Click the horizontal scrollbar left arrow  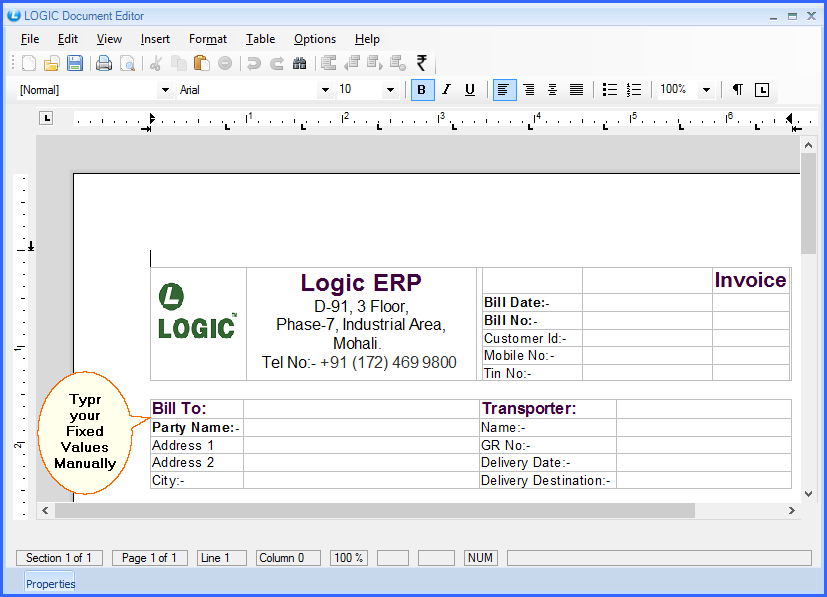pyautogui.click(x=45, y=511)
